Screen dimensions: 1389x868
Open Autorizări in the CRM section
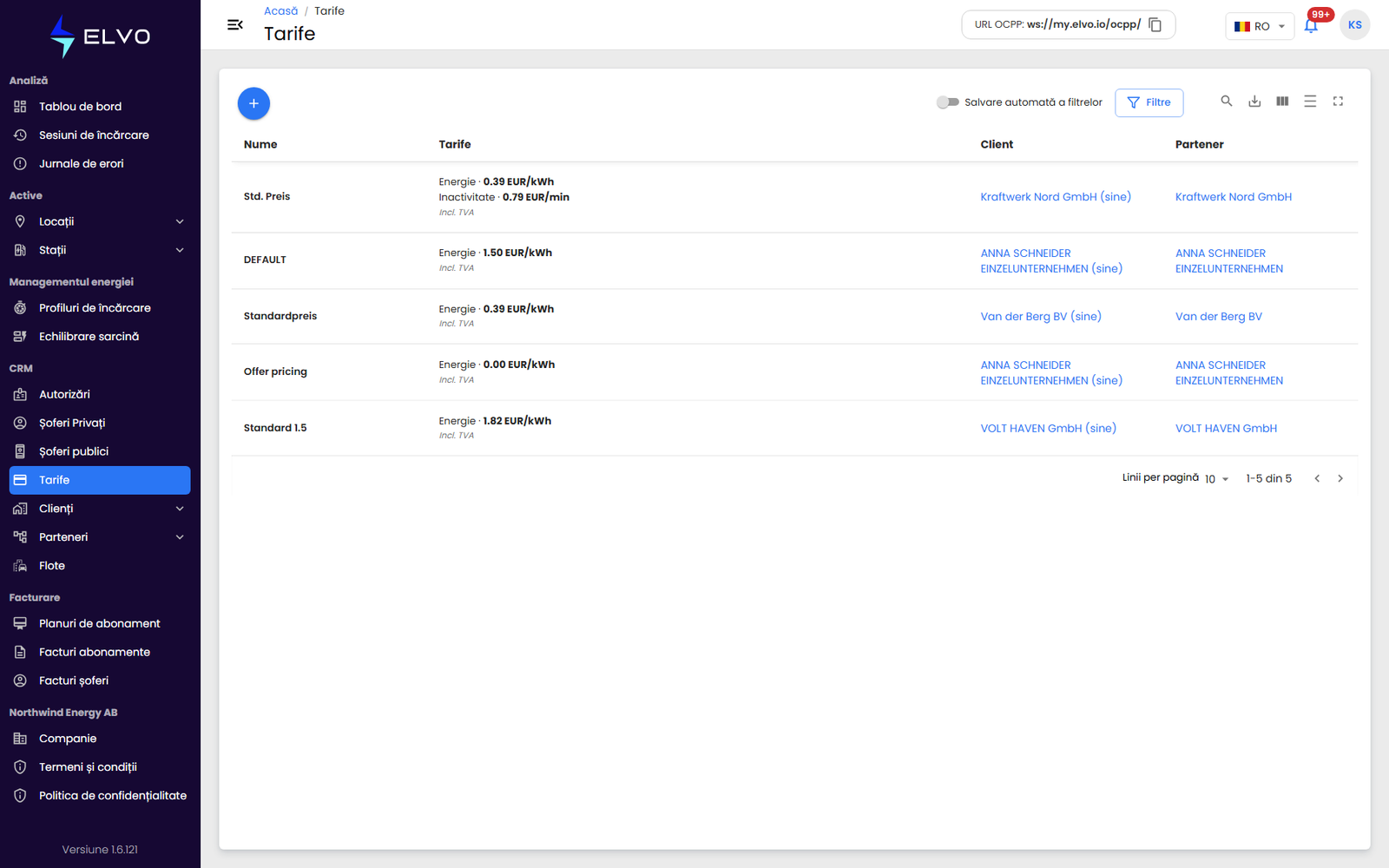100,394
